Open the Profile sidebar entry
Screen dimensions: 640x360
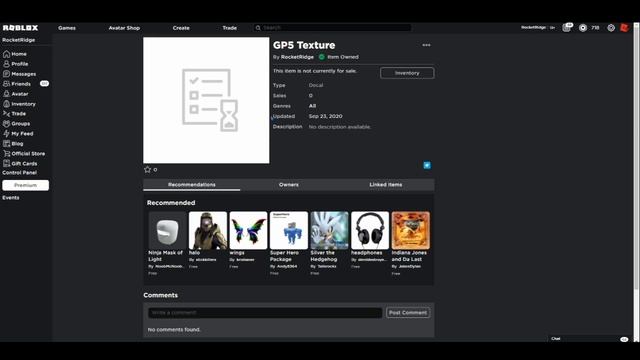(x=16, y=64)
